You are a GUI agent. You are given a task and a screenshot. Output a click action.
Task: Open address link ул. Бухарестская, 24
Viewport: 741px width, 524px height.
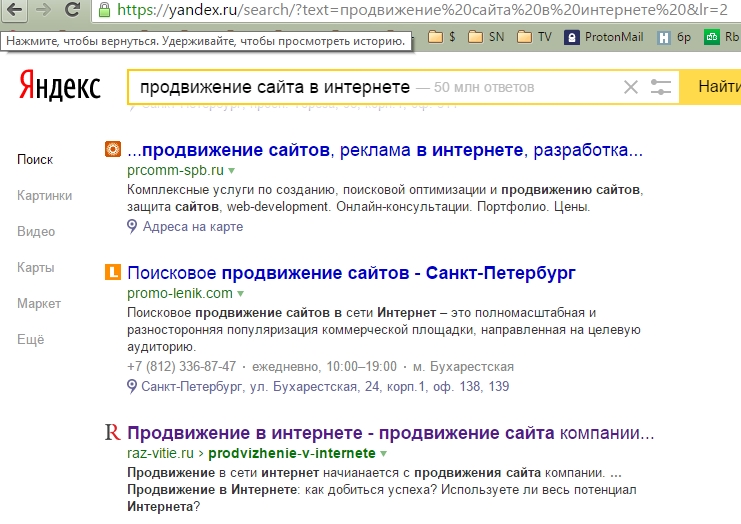pos(325,387)
